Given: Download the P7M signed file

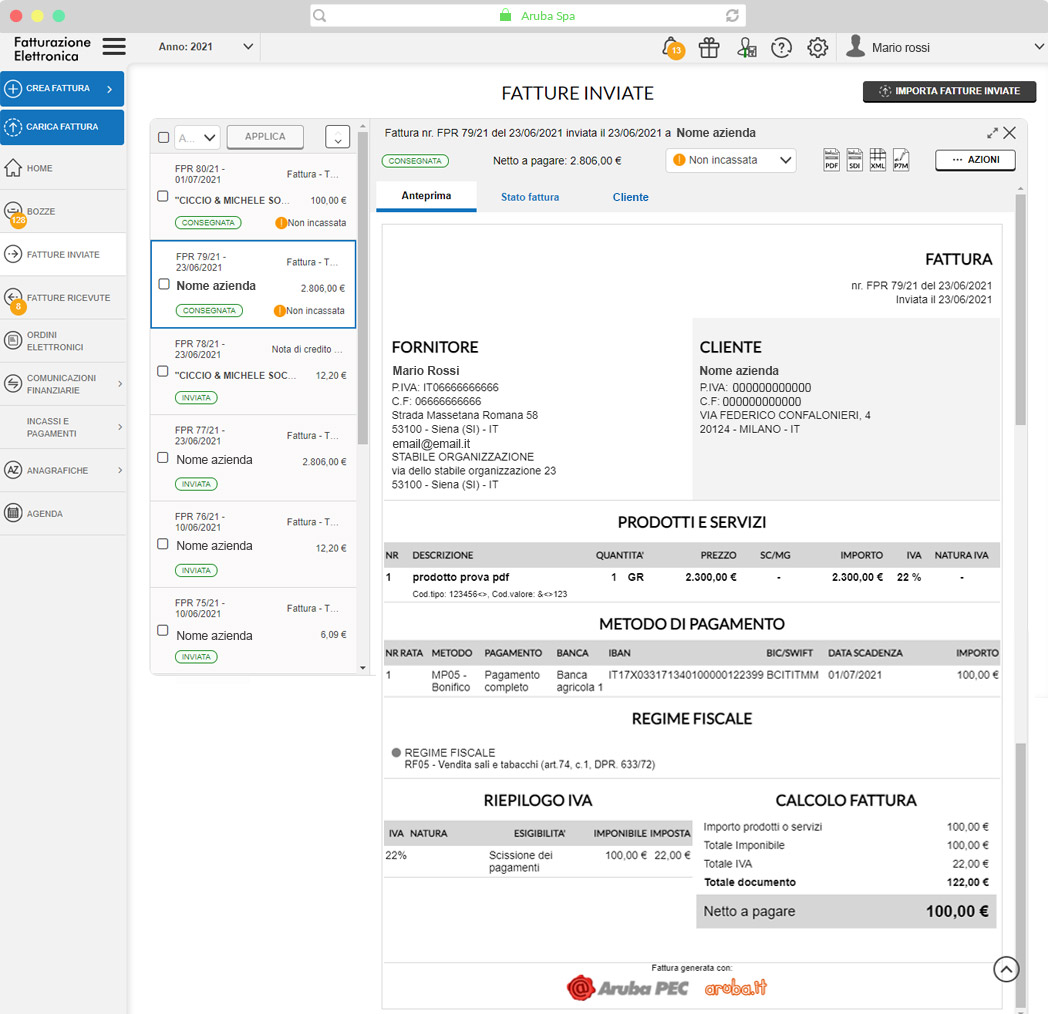Looking at the screenshot, I should click(x=900, y=159).
